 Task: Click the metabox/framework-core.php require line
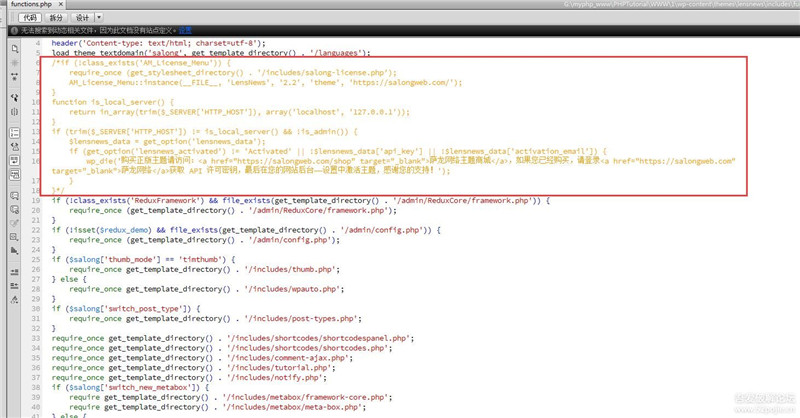point(231,398)
